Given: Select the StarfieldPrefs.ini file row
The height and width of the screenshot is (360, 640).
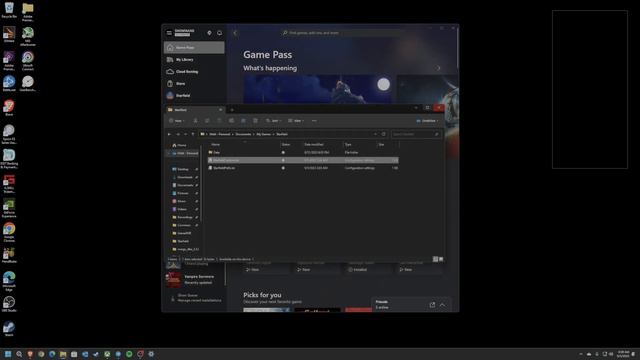Looking at the screenshot, I should [x=303, y=168].
